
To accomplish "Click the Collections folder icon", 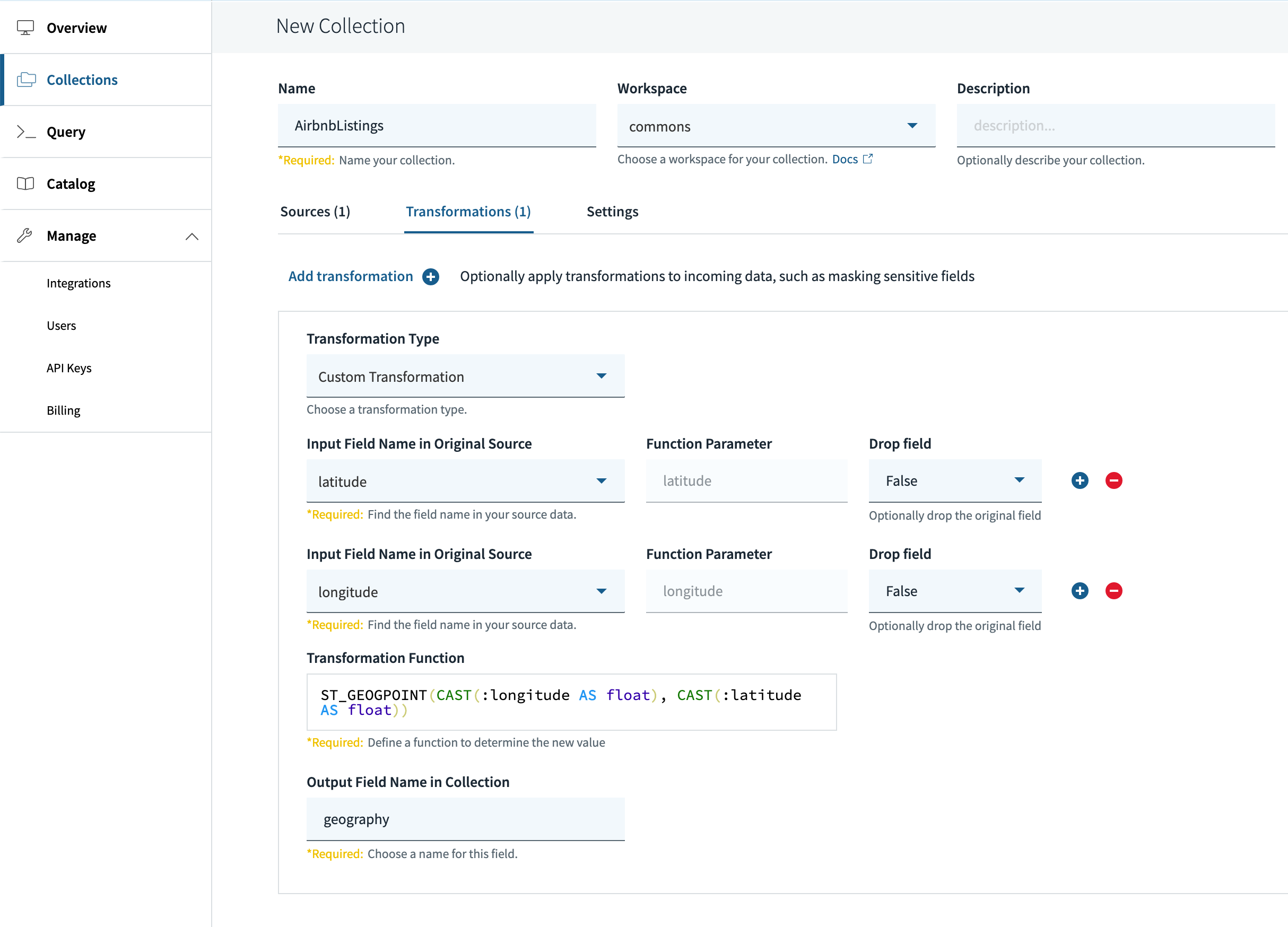I will 26,80.
